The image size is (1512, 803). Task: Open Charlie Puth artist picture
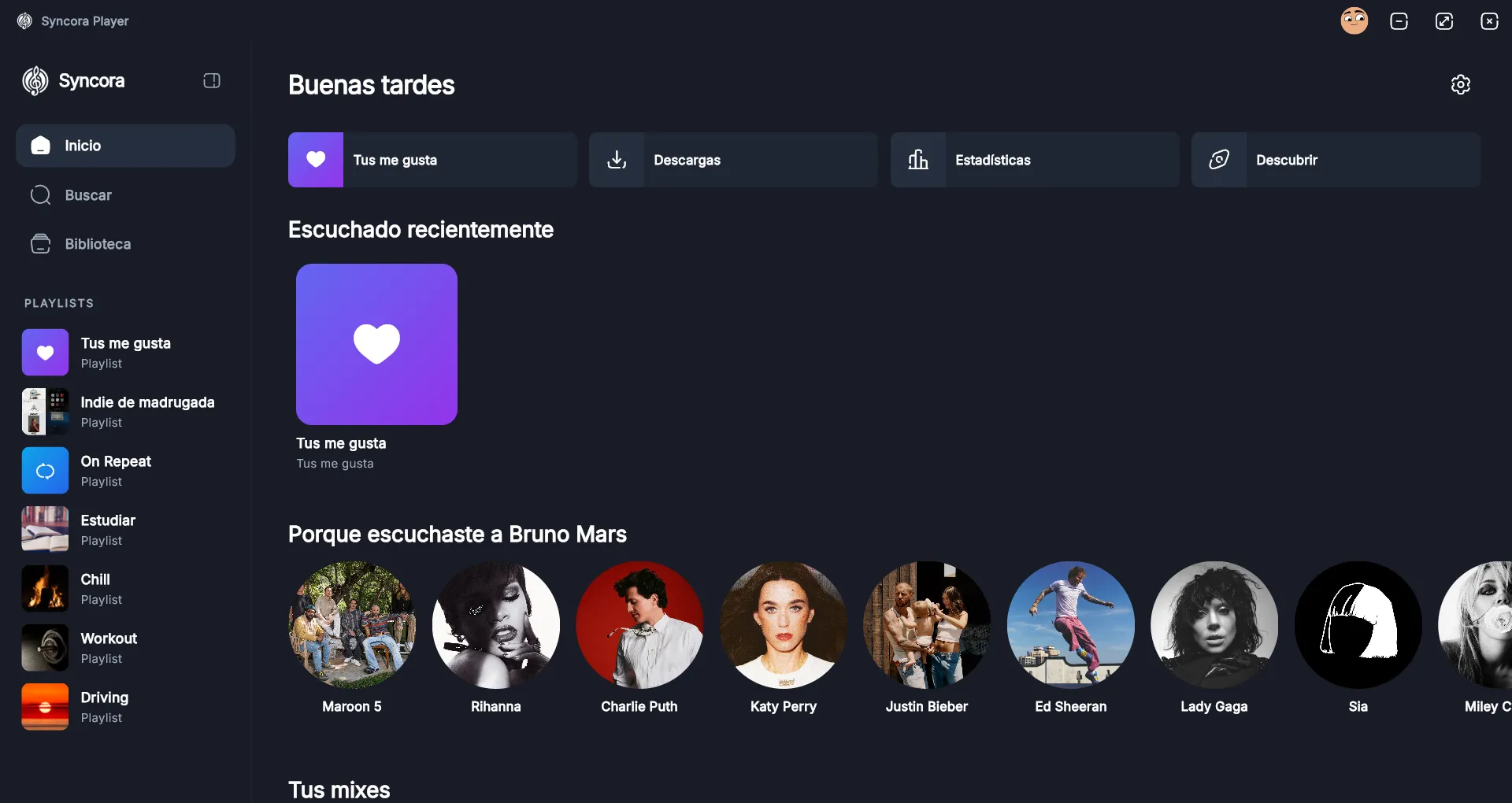click(x=639, y=625)
